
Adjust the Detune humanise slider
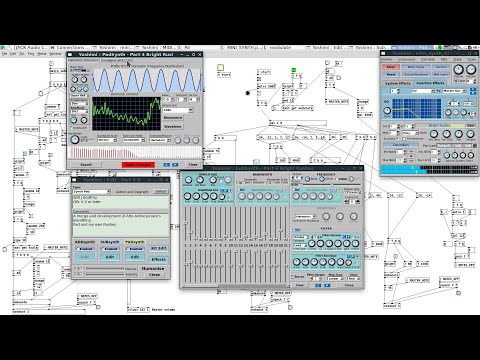coord(105,269)
